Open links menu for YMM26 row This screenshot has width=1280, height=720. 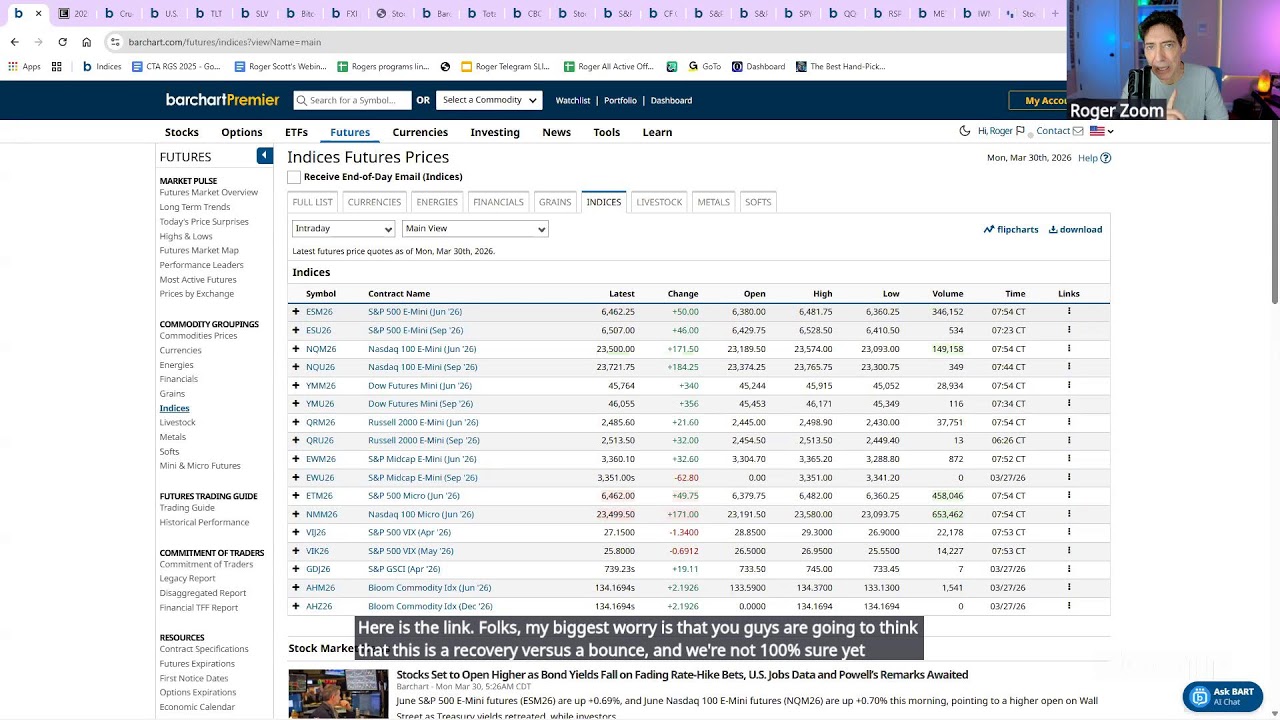pyautogui.click(x=1069, y=385)
